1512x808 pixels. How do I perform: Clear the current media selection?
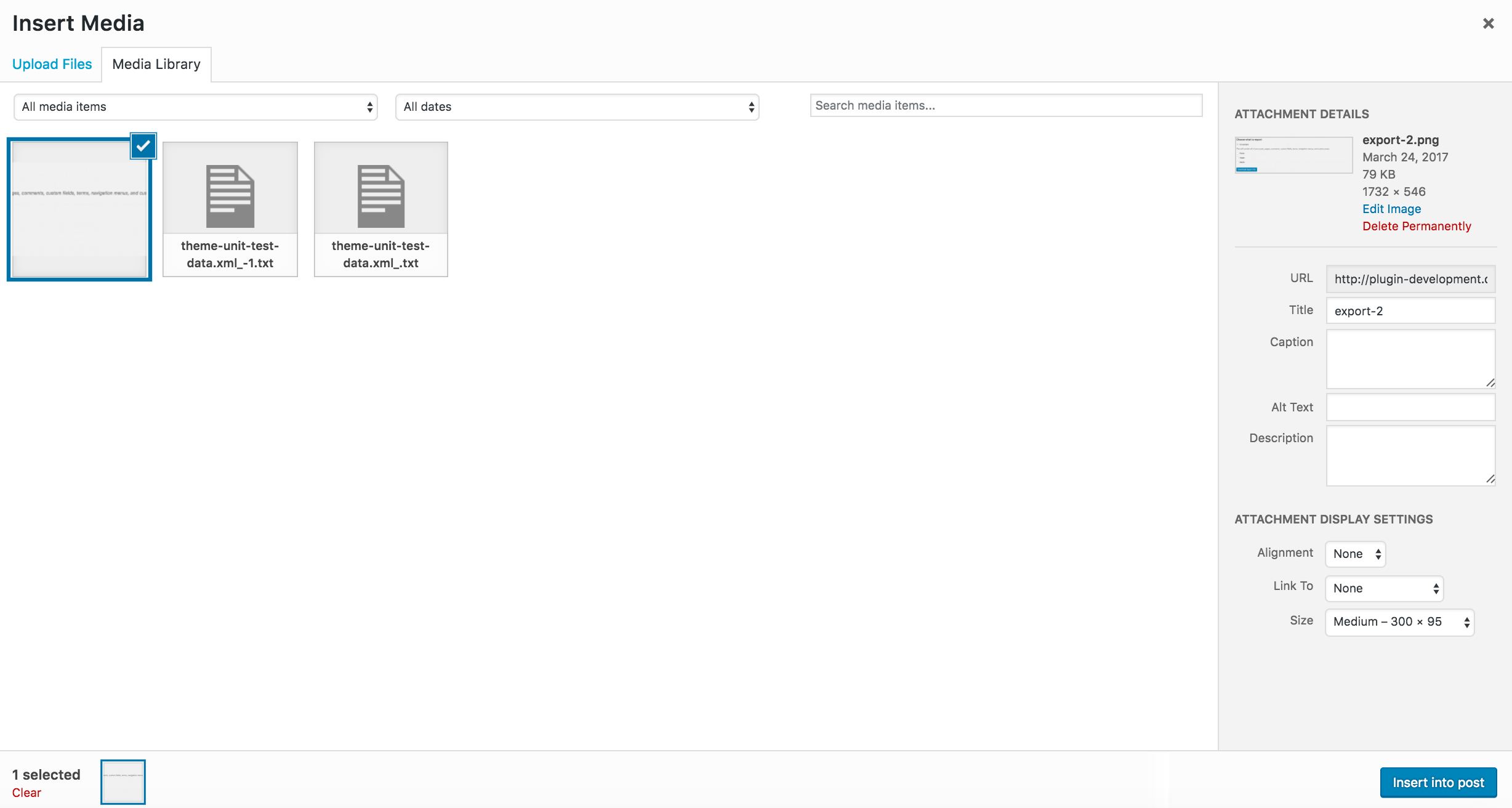click(x=26, y=793)
